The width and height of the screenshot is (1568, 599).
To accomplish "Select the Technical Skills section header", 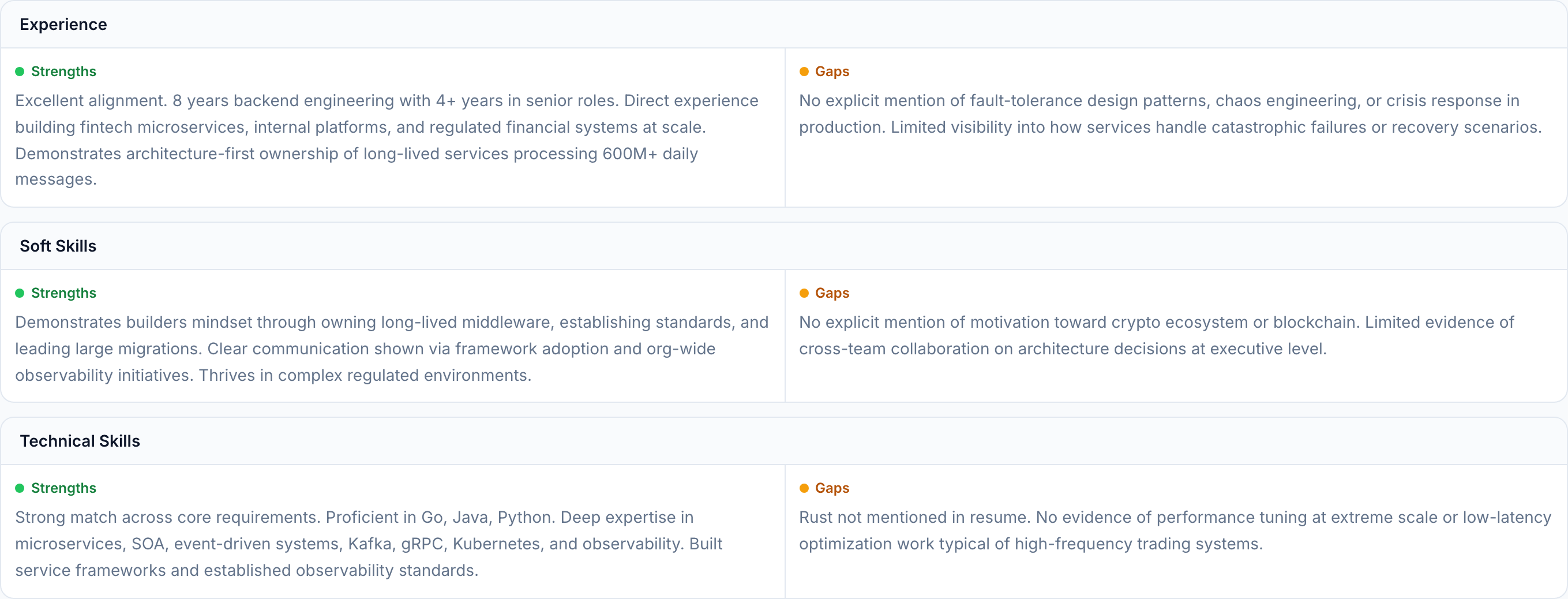I will pos(80,441).
